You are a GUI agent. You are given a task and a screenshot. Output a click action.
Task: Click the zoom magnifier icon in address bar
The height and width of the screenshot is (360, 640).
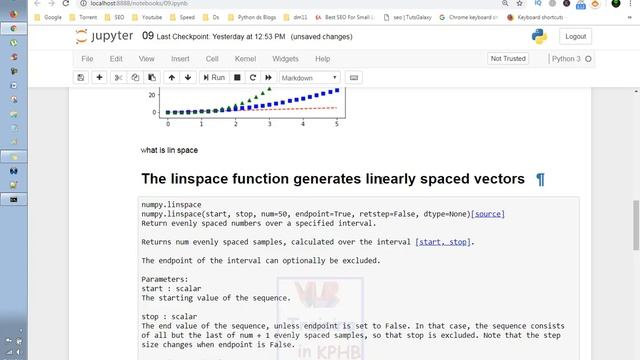tap(505, 3)
